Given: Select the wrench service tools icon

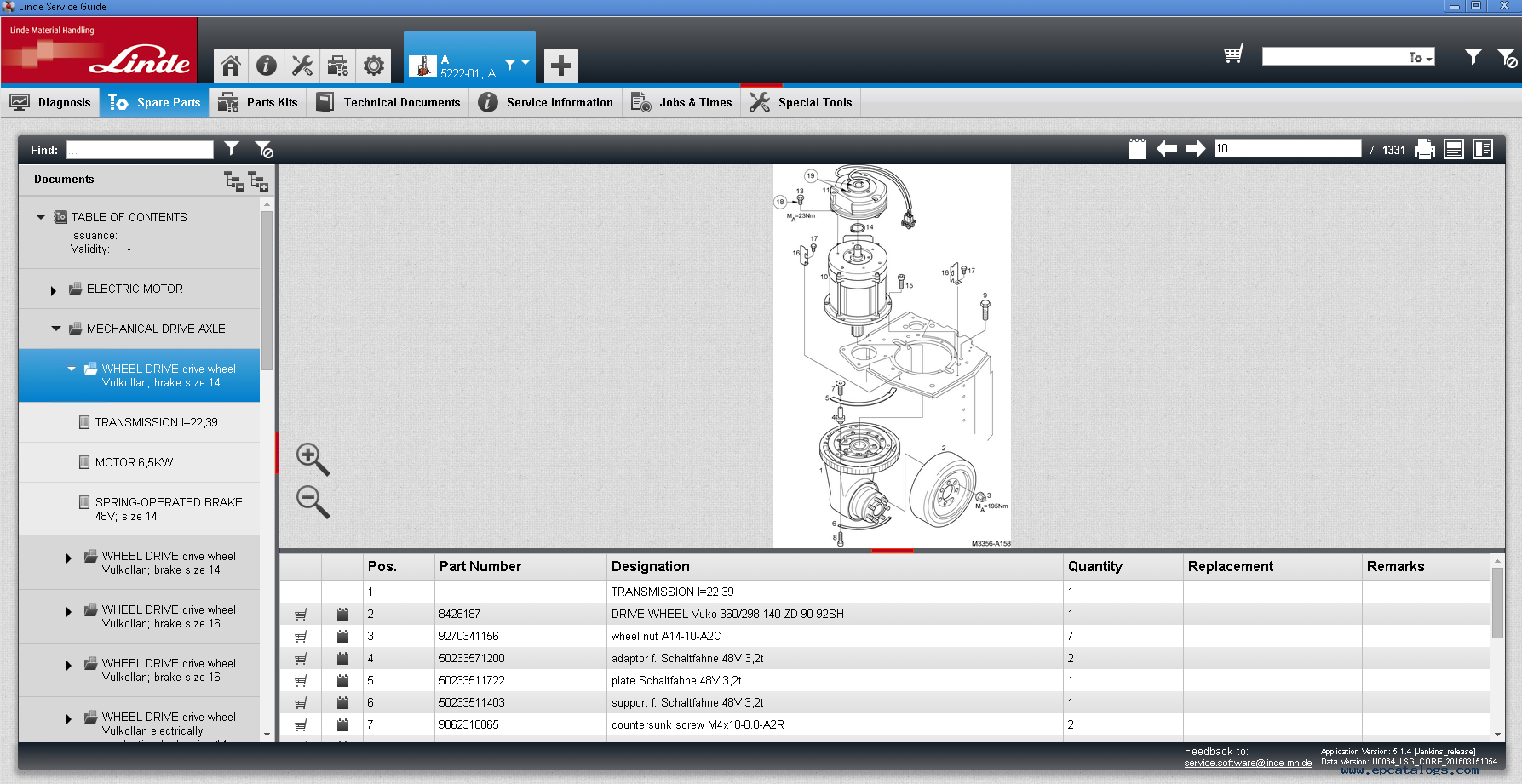Looking at the screenshot, I should 302,66.
